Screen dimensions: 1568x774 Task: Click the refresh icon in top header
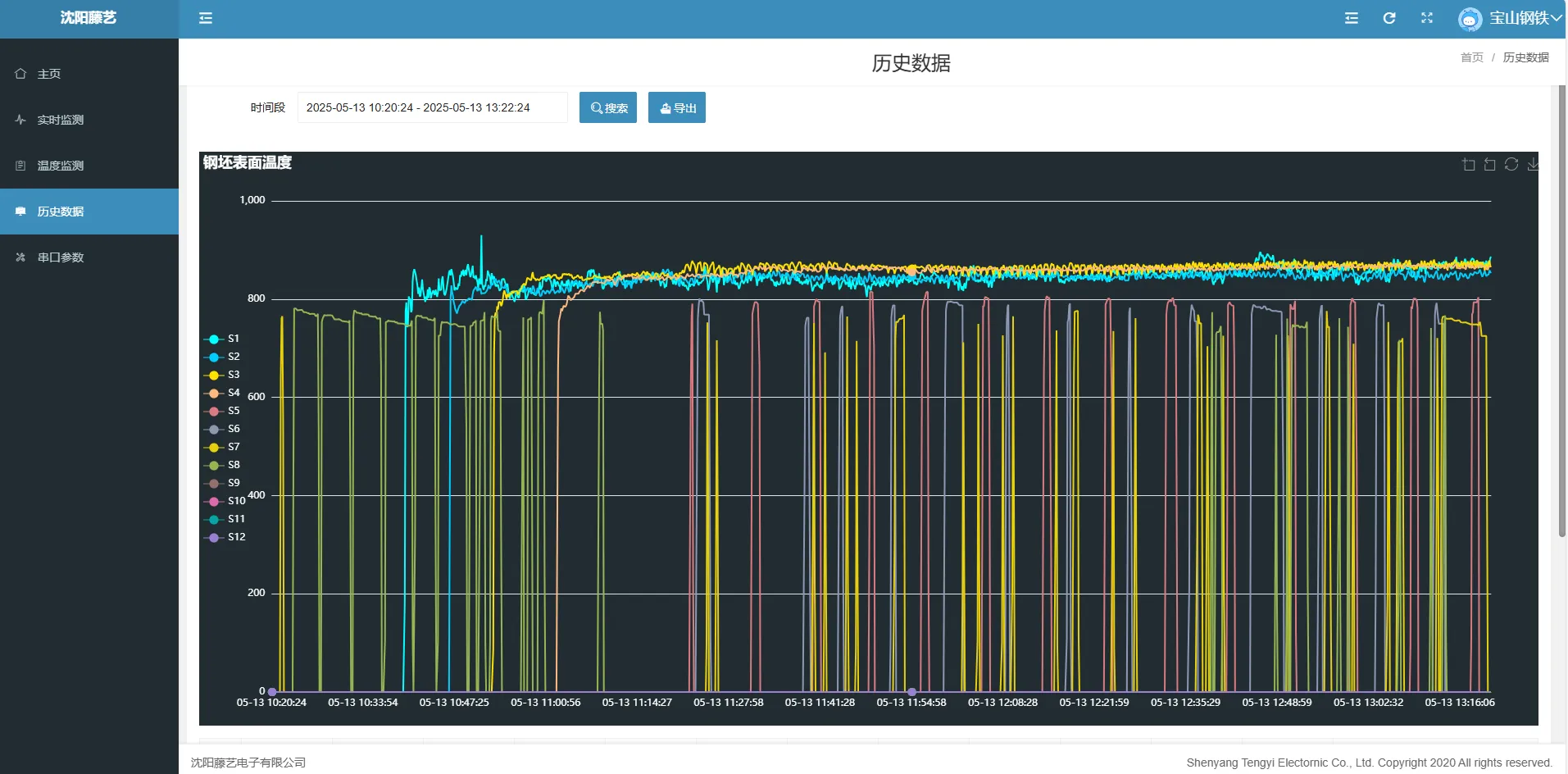1388,18
